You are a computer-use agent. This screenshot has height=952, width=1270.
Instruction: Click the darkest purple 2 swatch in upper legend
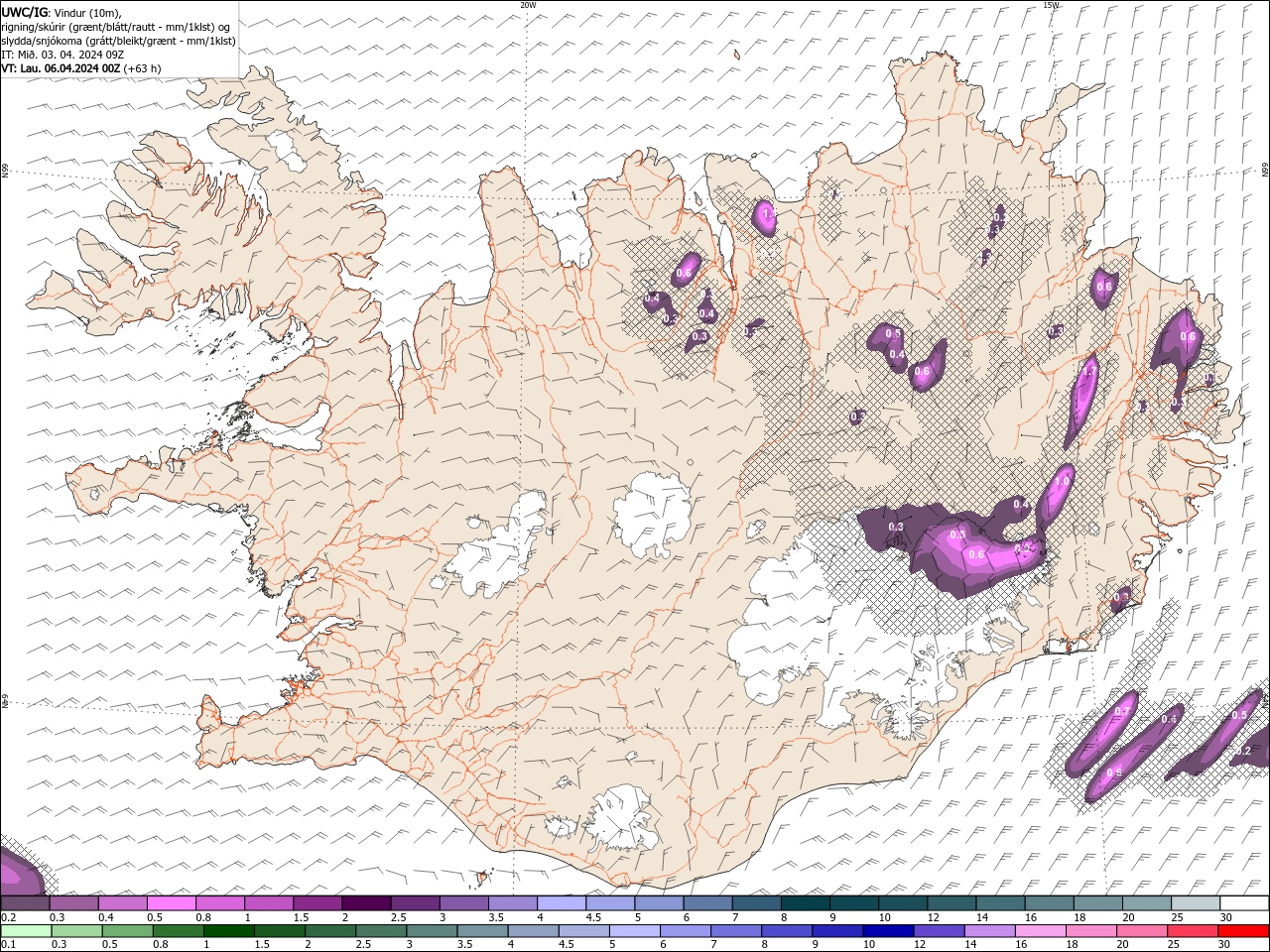(366, 903)
